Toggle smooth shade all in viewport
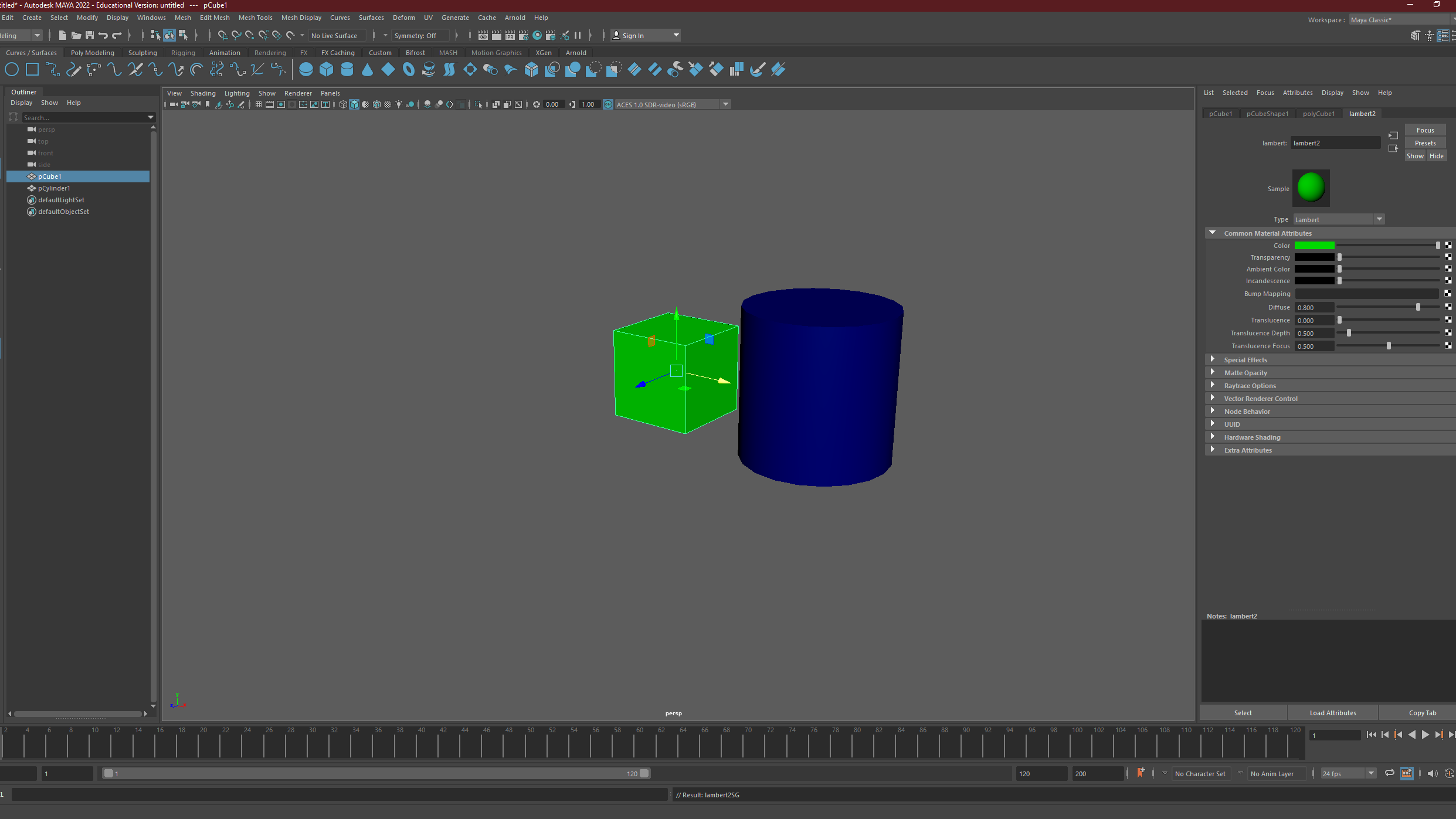Screen dimensions: 1456x819 (x=354, y=104)
